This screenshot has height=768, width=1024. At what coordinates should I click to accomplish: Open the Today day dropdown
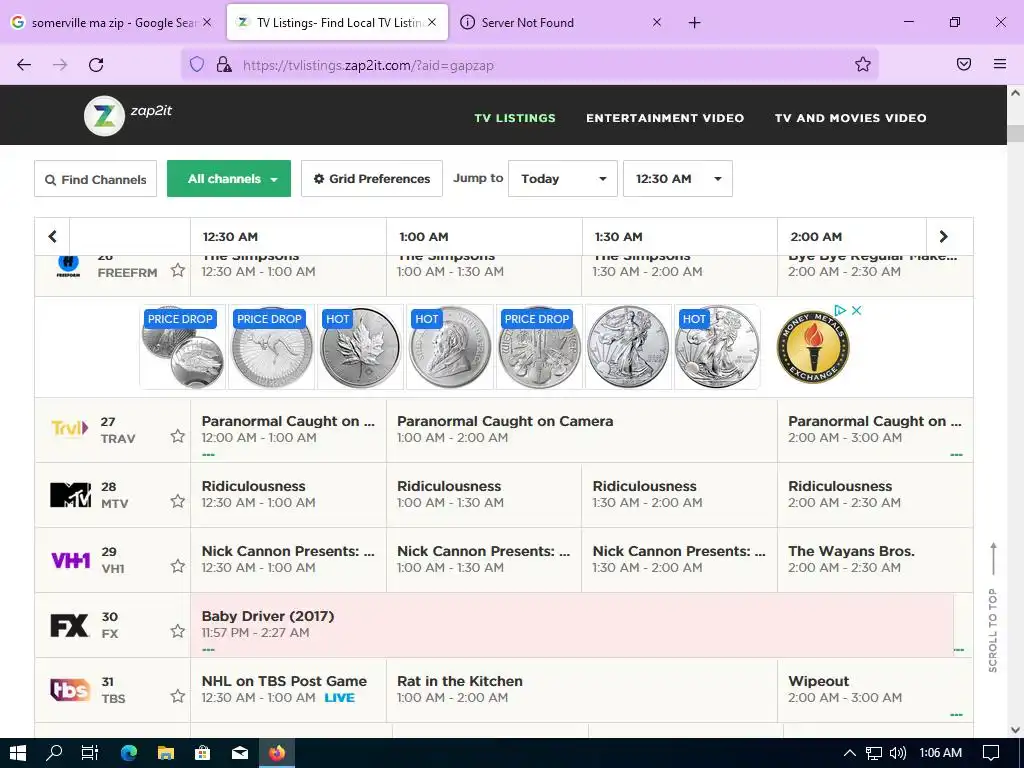tap(562, 178)
